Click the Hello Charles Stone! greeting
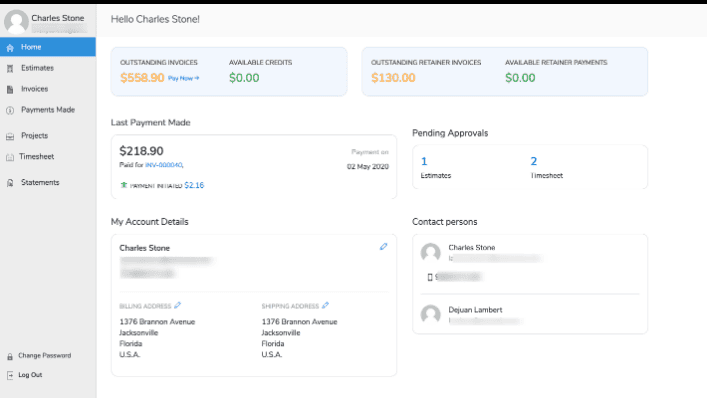Screen dimensions: 707x398 [x=155, y=19]
